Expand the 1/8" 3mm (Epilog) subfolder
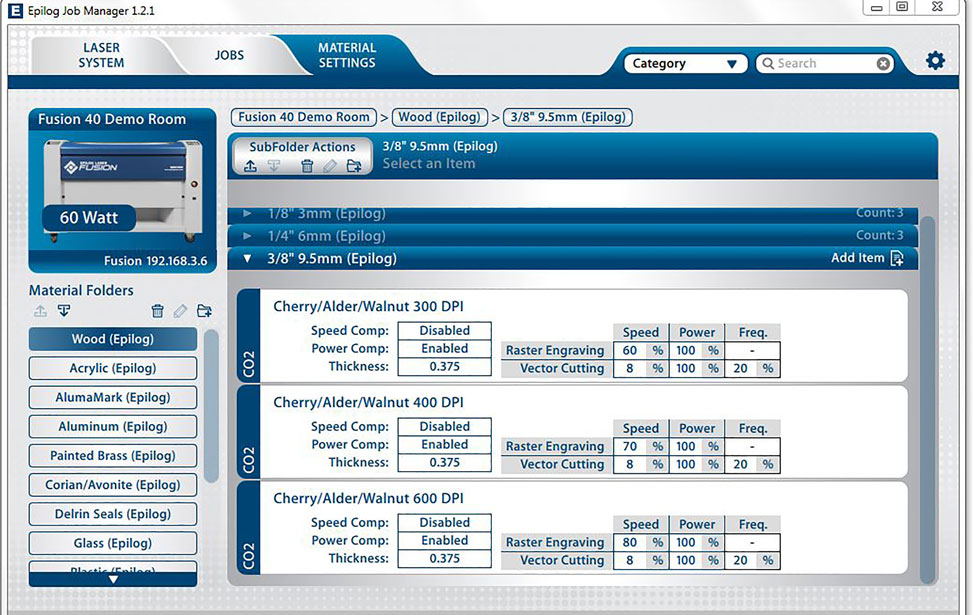 click(248, 214)
